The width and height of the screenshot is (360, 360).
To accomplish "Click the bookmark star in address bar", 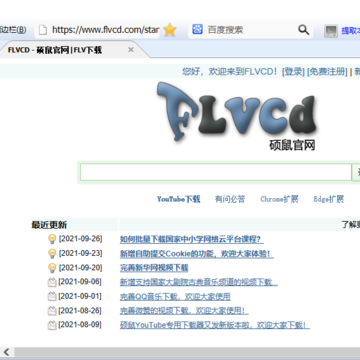I will tap(170, 30).
